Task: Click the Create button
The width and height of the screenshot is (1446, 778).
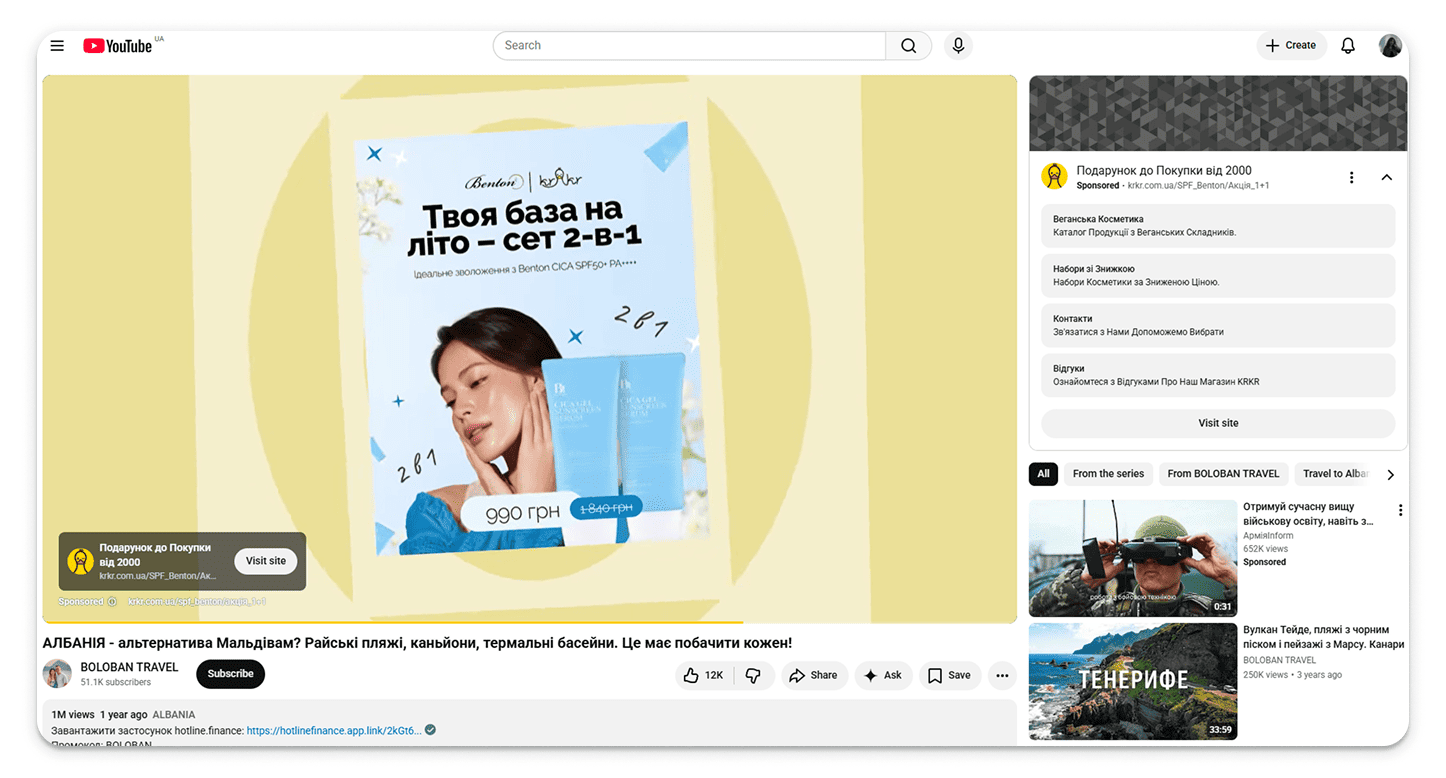Action: (x=1291, y=46)
